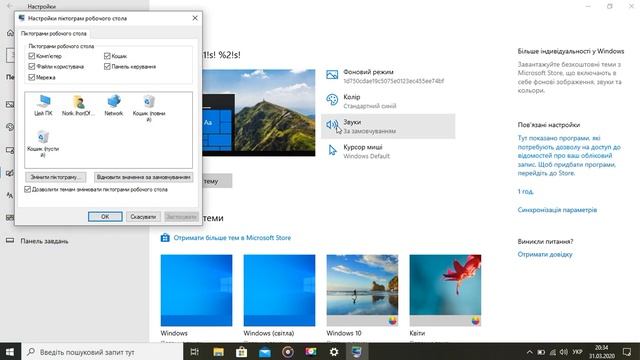Close the desktop icon settings dialog
Viewport: 640px width, 360px height.
click(195, 18)
